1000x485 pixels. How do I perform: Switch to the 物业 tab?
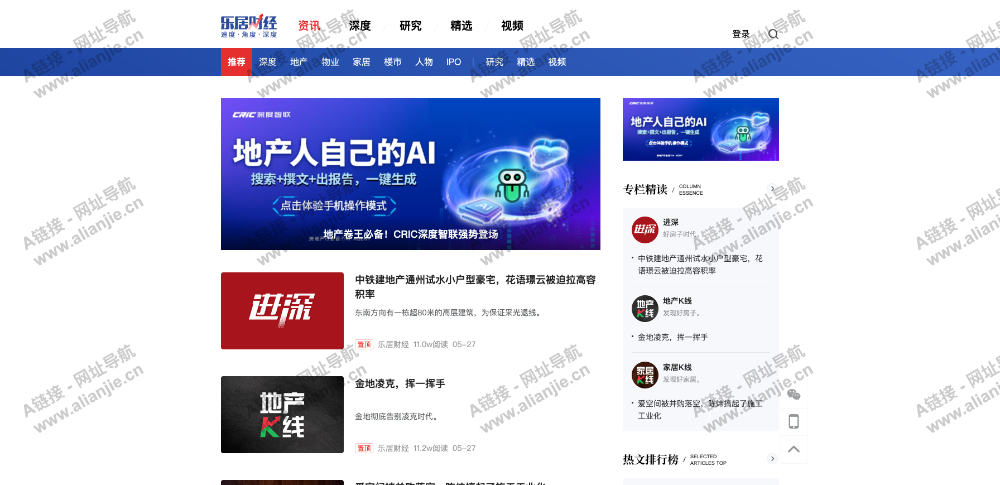pyautogui.click(x=330, y=62)
